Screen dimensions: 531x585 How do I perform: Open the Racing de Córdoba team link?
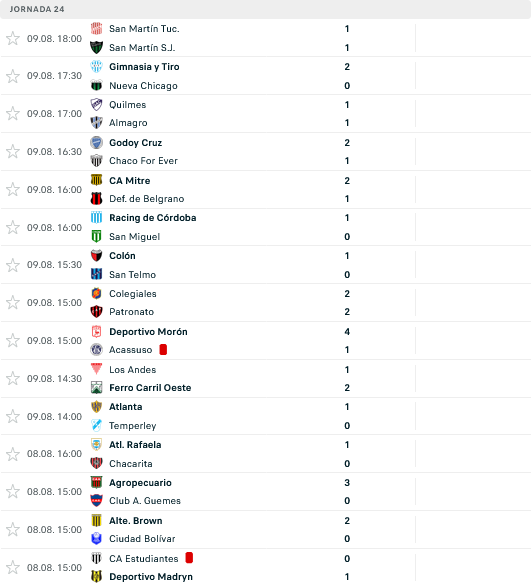(x=153, y=218)
